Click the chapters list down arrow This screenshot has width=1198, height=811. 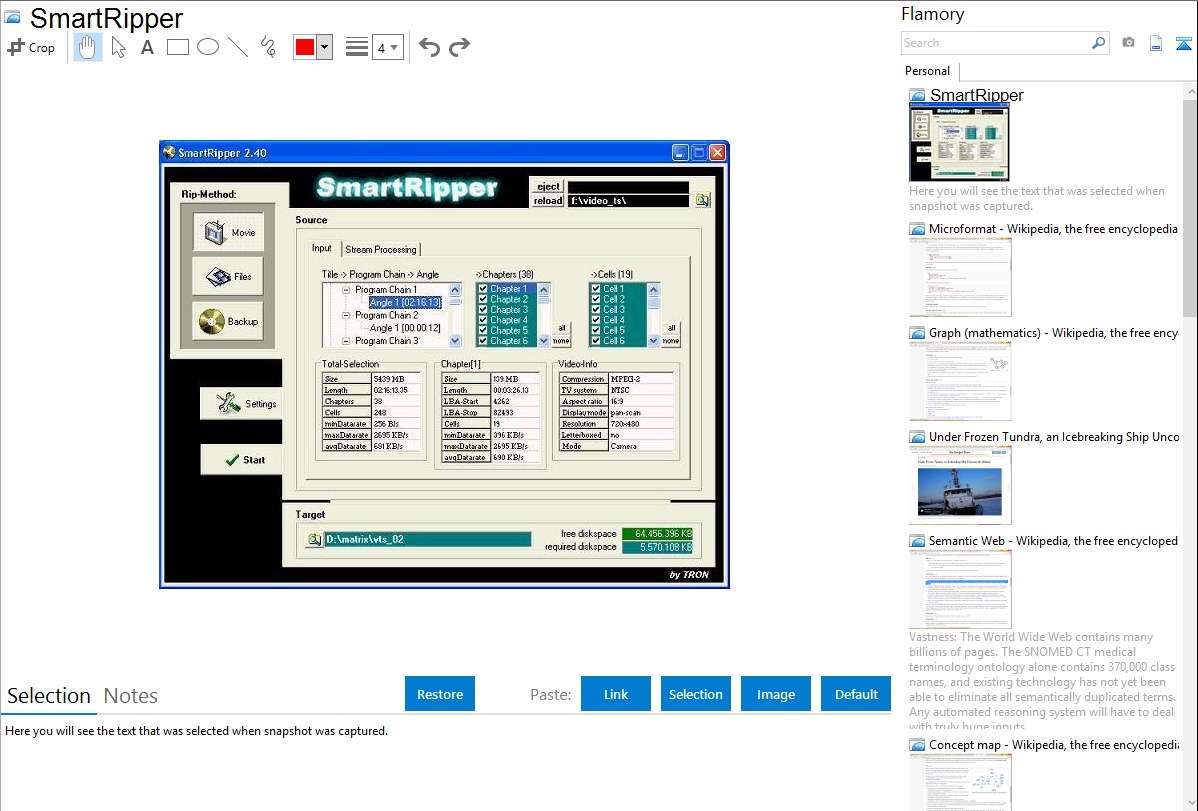(544, 341)
